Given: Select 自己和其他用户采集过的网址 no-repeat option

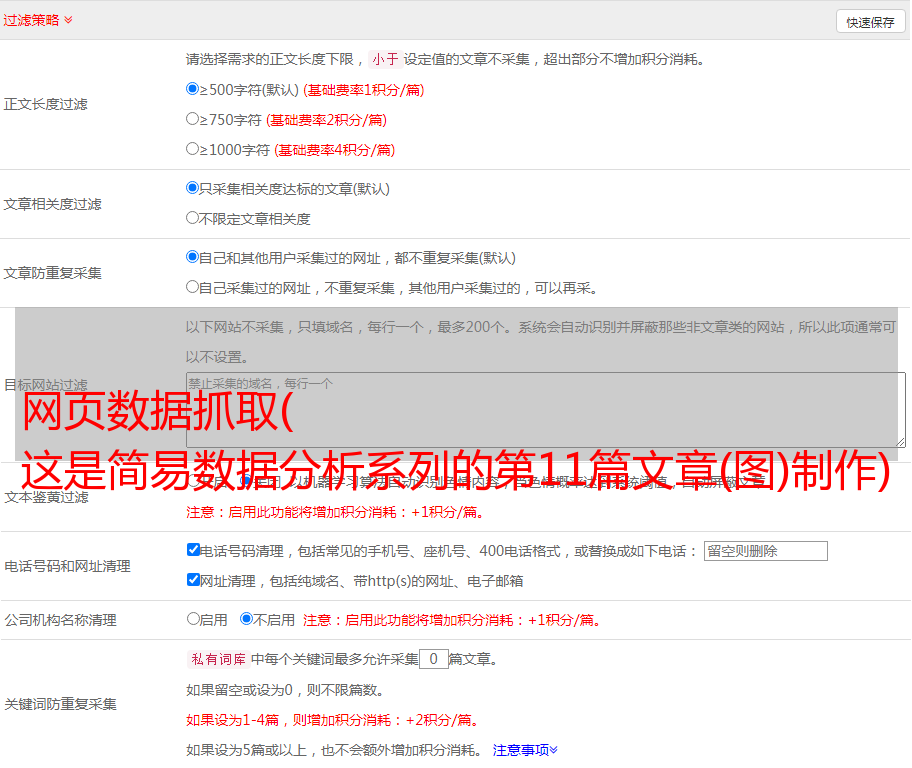Looking at the screenshot, I should click(x=193, y=257).
